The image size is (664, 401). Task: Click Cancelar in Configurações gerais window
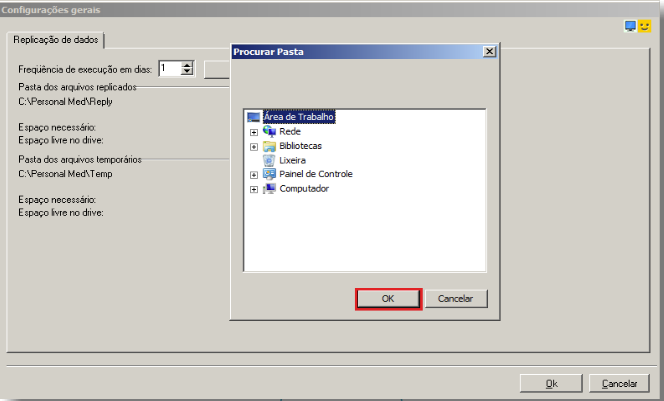tap(619, 384)
